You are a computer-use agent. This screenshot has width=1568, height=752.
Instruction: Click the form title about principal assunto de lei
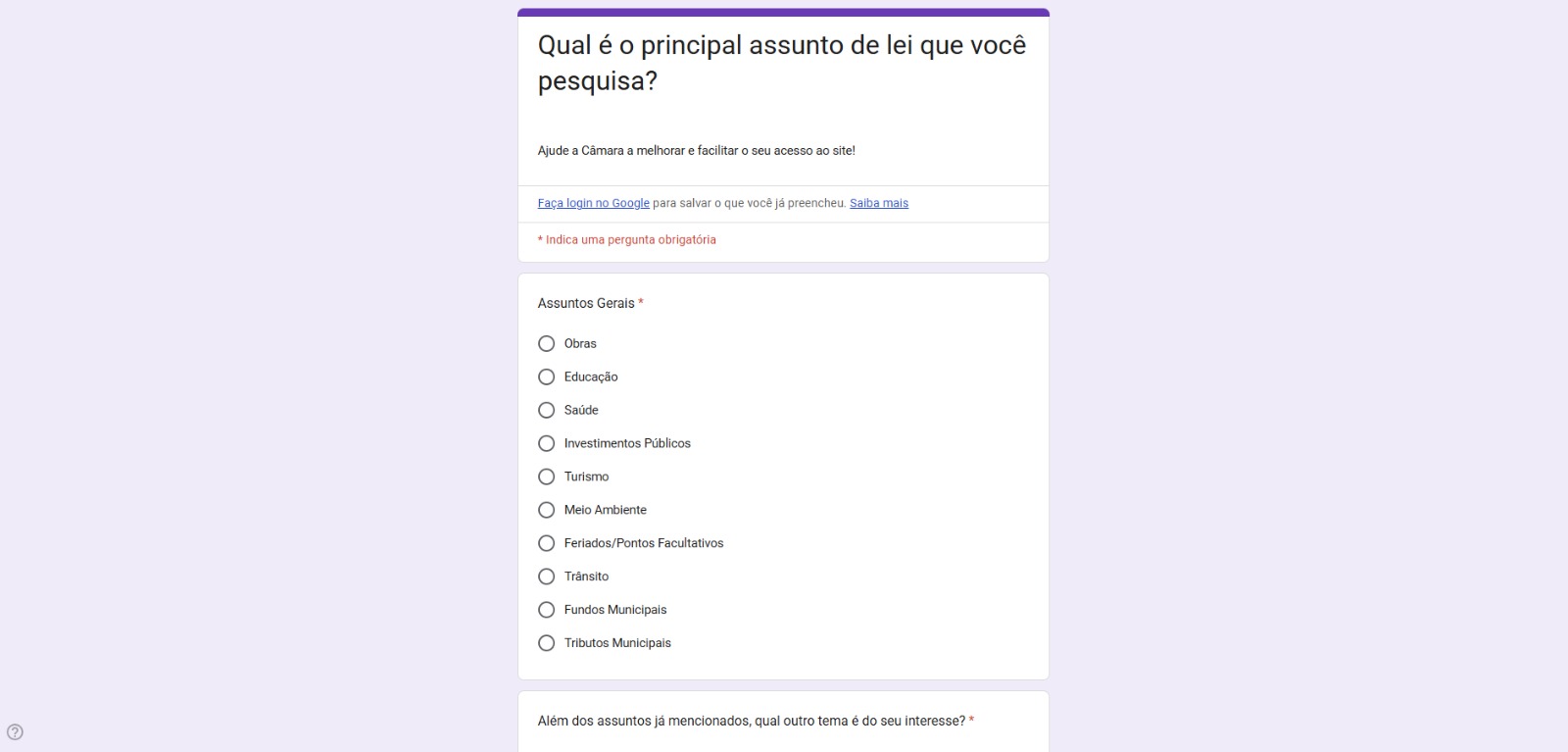tap(781, 62)
